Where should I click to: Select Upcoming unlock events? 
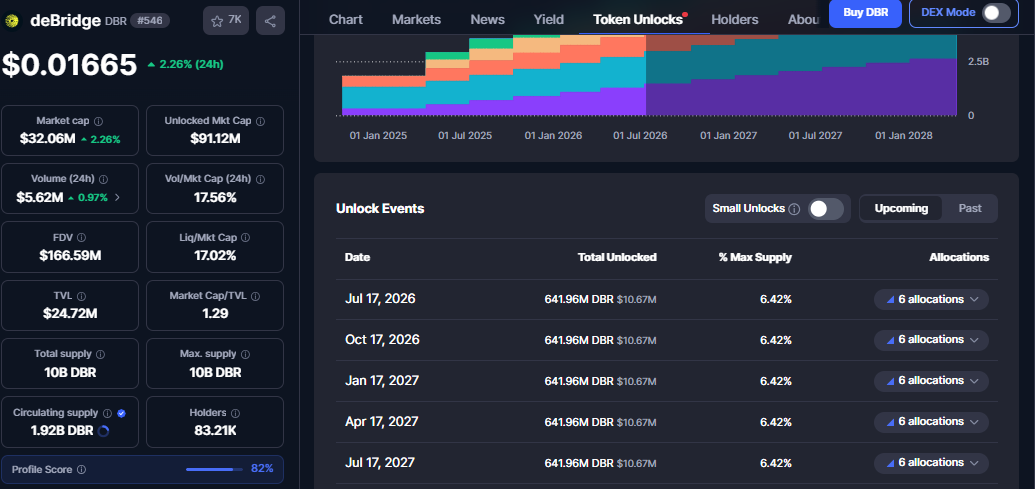click(x=901, y=209)
